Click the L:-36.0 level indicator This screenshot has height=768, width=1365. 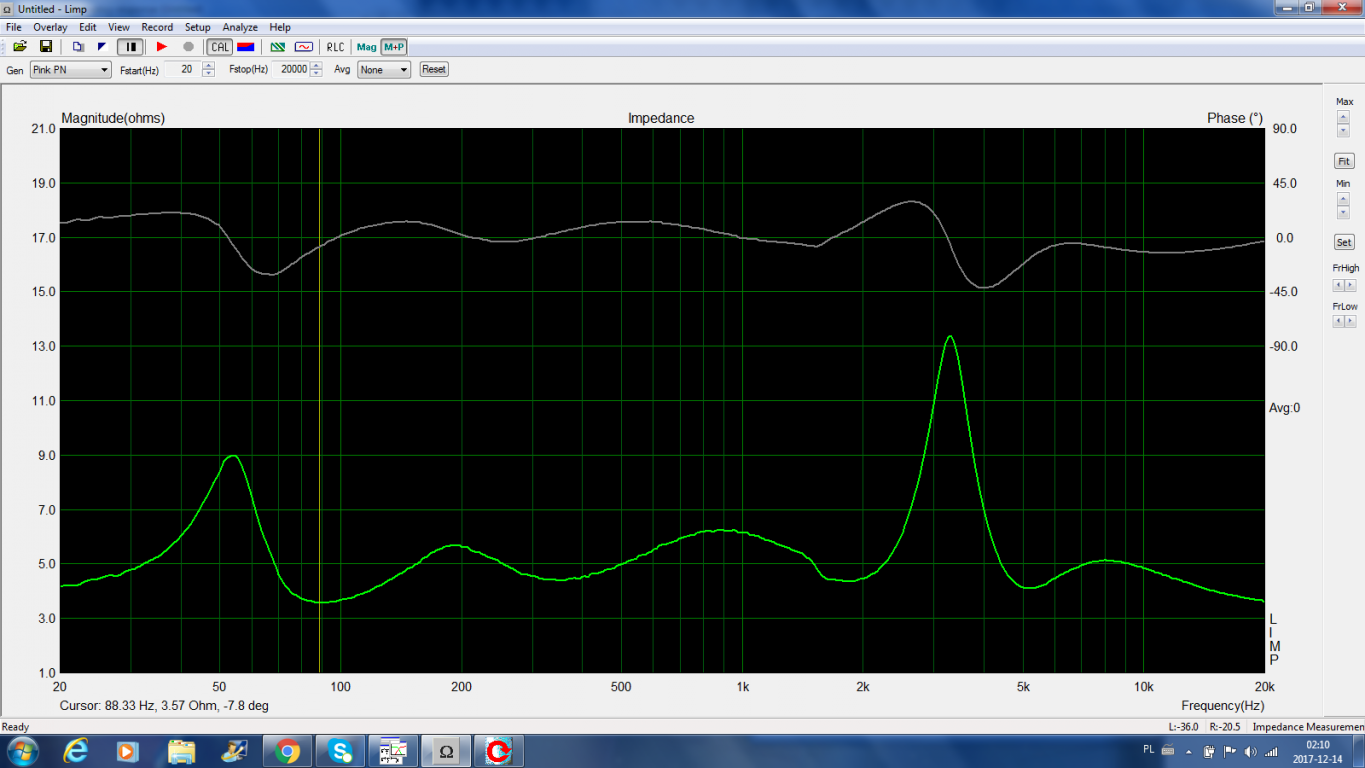coord(1183,727)
